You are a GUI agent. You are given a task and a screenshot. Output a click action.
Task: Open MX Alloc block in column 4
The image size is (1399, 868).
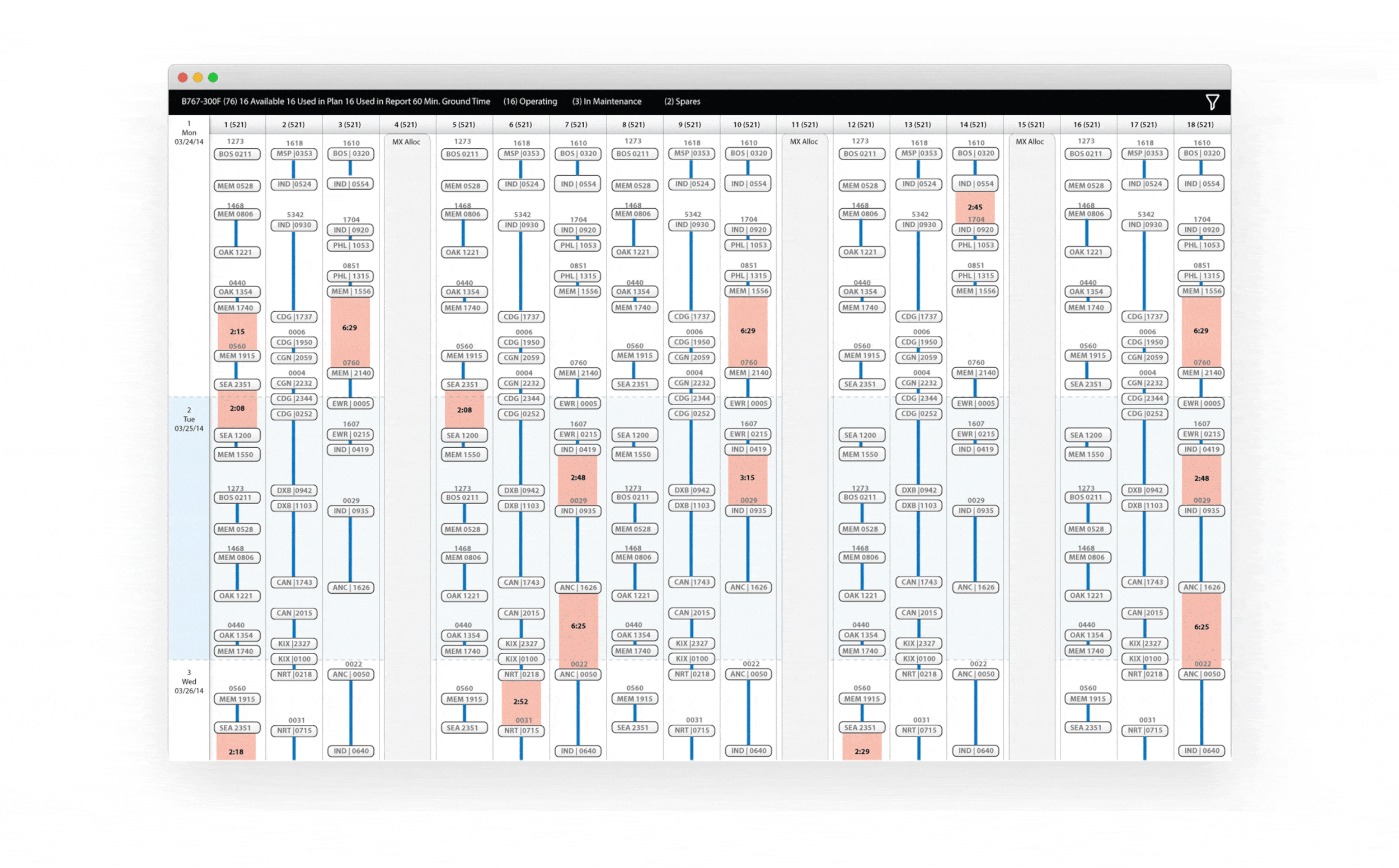click(x=406, y=142)
